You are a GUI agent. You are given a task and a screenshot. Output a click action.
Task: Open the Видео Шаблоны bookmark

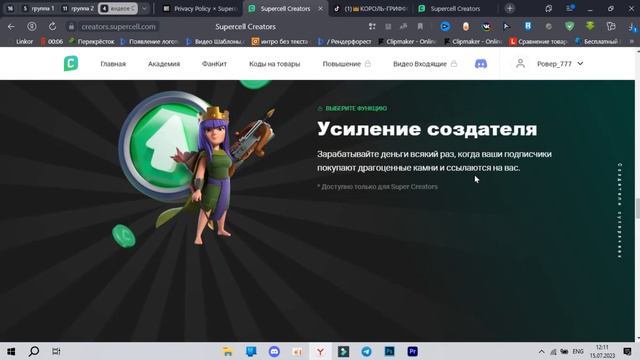216,42
